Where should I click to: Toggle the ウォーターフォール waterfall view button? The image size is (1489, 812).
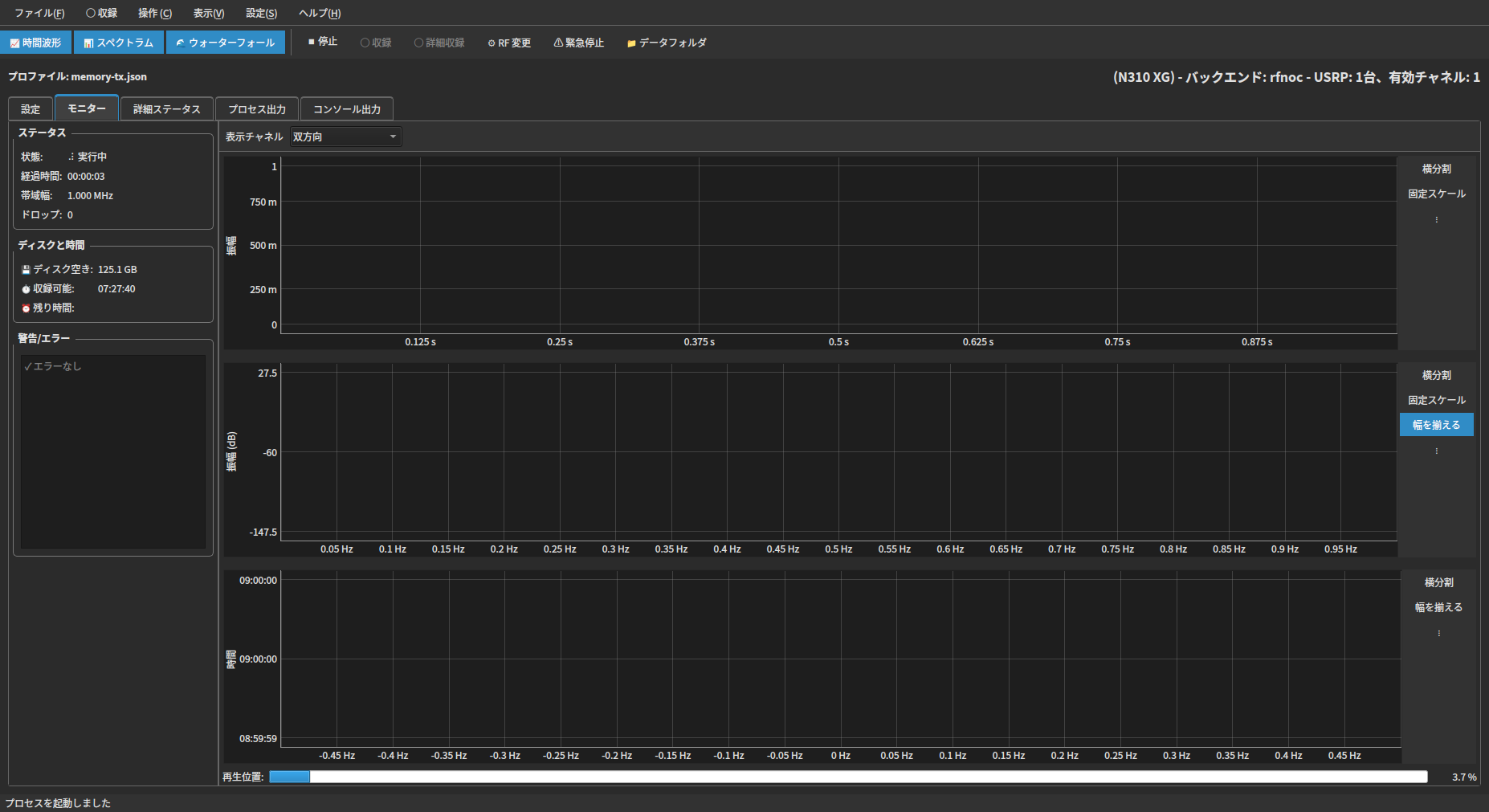[226, 43]
